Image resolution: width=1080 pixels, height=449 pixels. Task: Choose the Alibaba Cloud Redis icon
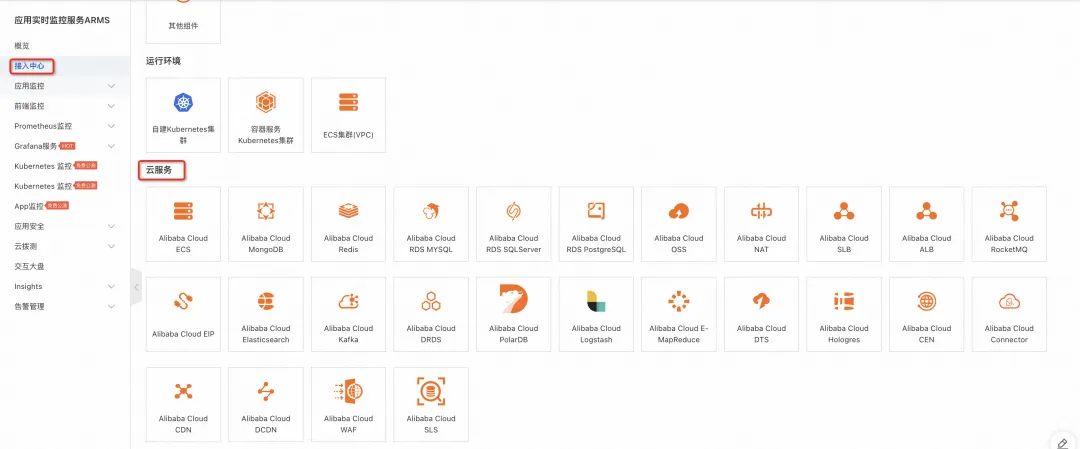point(349,211)
